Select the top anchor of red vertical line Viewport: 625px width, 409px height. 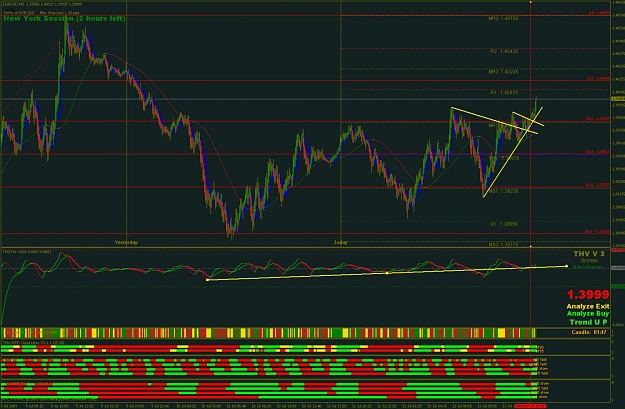pyautogui.click(x=531, y=2)
